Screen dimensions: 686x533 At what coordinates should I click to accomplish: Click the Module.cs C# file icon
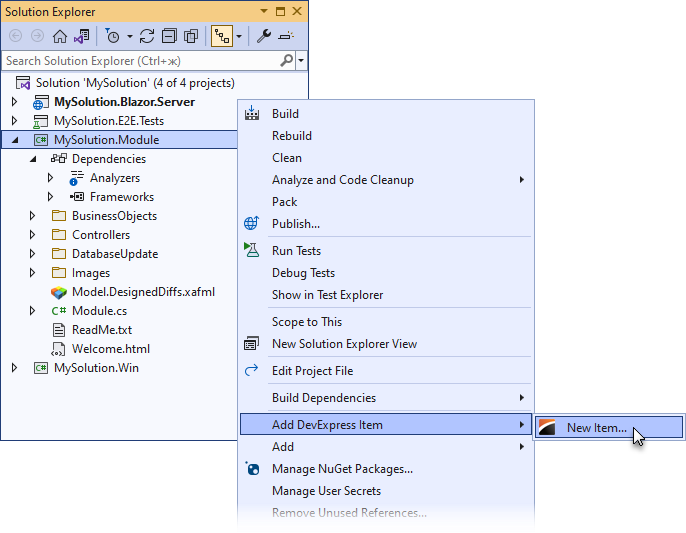(59, 311)
